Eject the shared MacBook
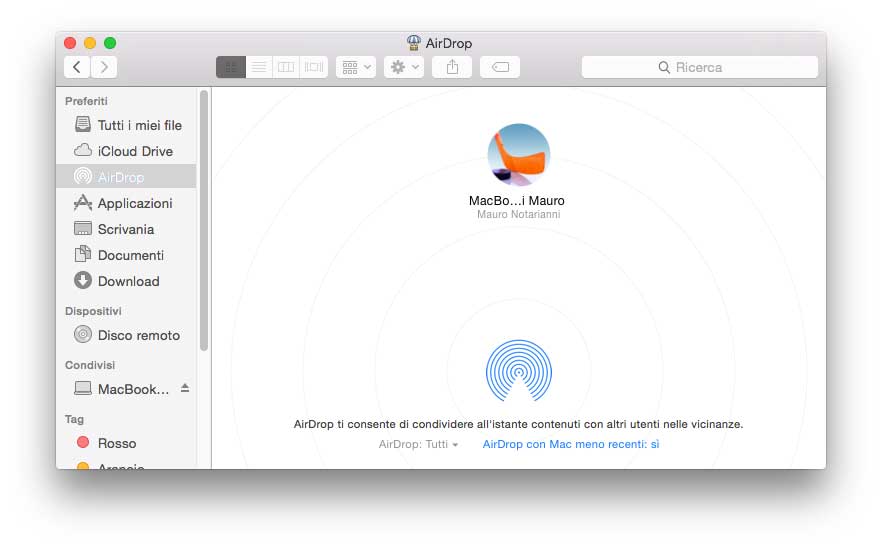Viewport: 882px width, 549px height. (x=185, y=388)
